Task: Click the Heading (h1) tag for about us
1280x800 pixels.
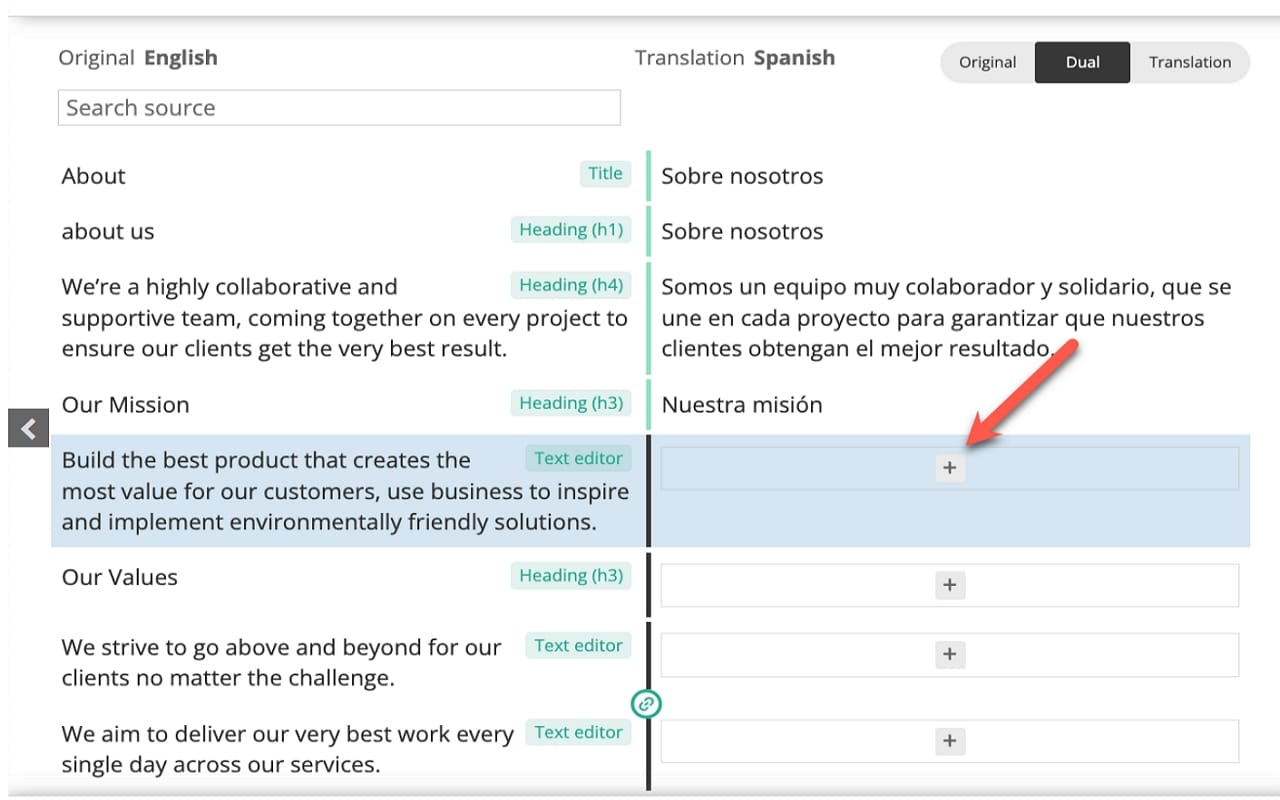Action: (571, 229)
